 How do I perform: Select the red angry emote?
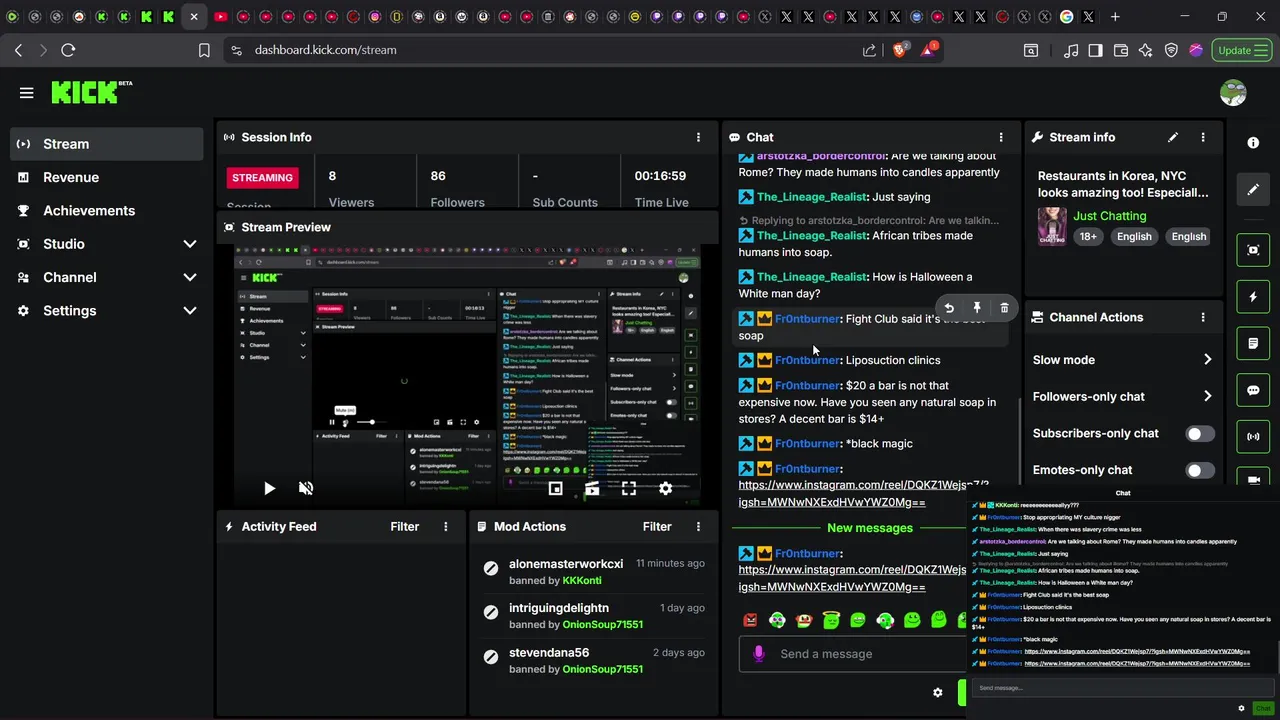point(750,620)
